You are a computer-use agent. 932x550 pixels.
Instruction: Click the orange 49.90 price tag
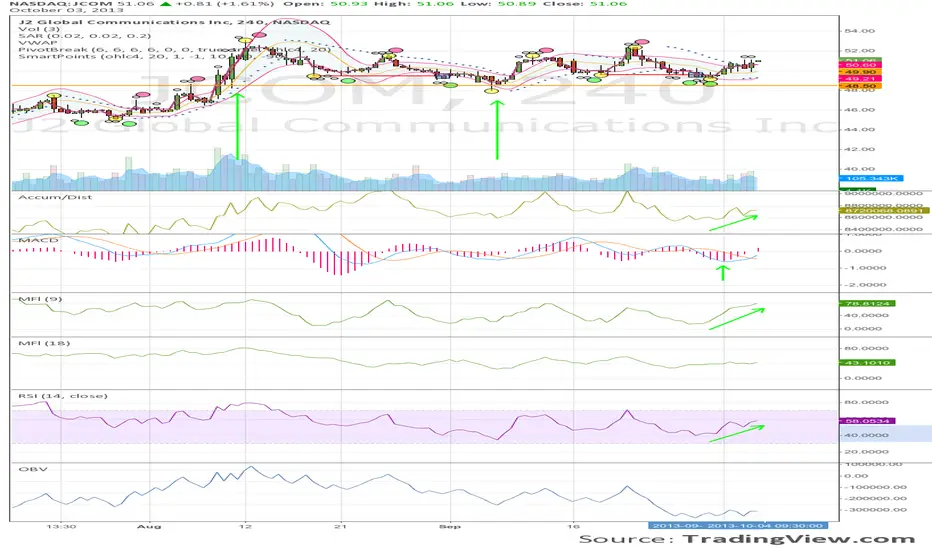click(860, 72)
